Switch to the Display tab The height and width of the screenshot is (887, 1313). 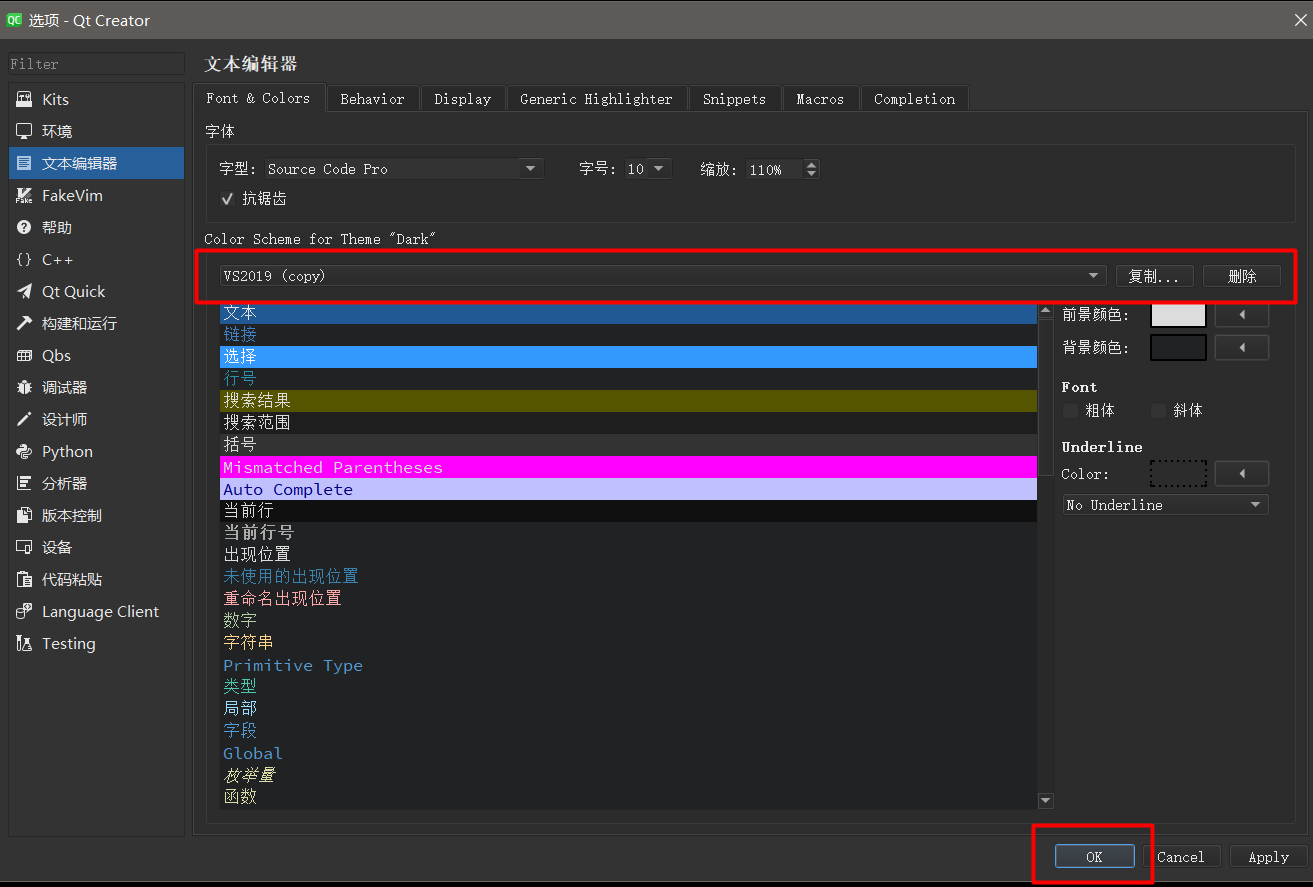(x=463, y=99)
